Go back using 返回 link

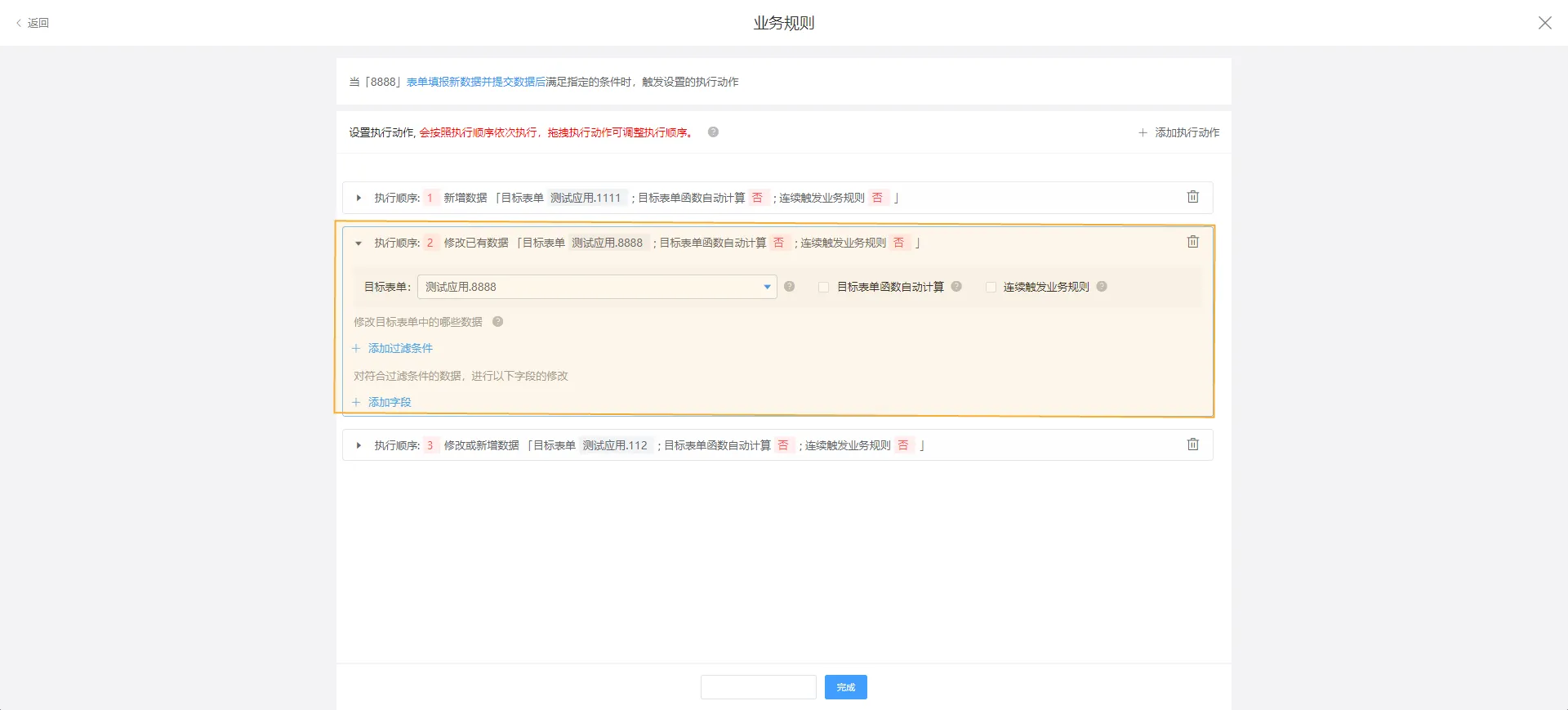coord(33,23)
